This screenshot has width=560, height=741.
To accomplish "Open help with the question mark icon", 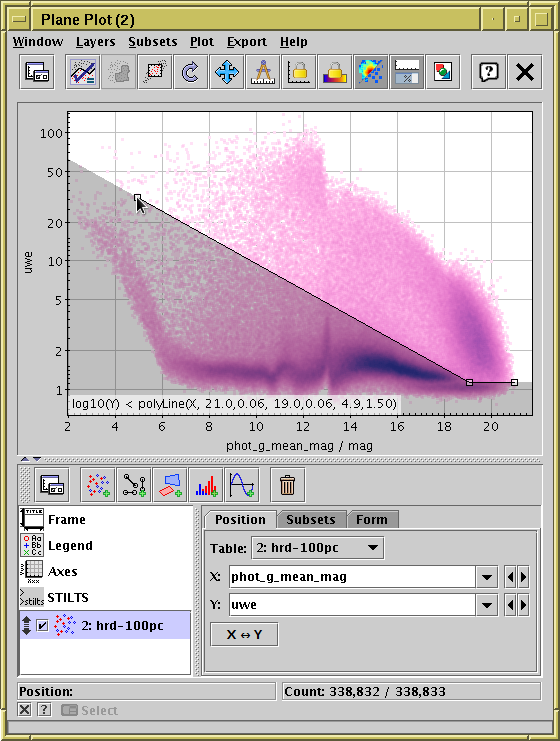I will [x=489, y=72].
